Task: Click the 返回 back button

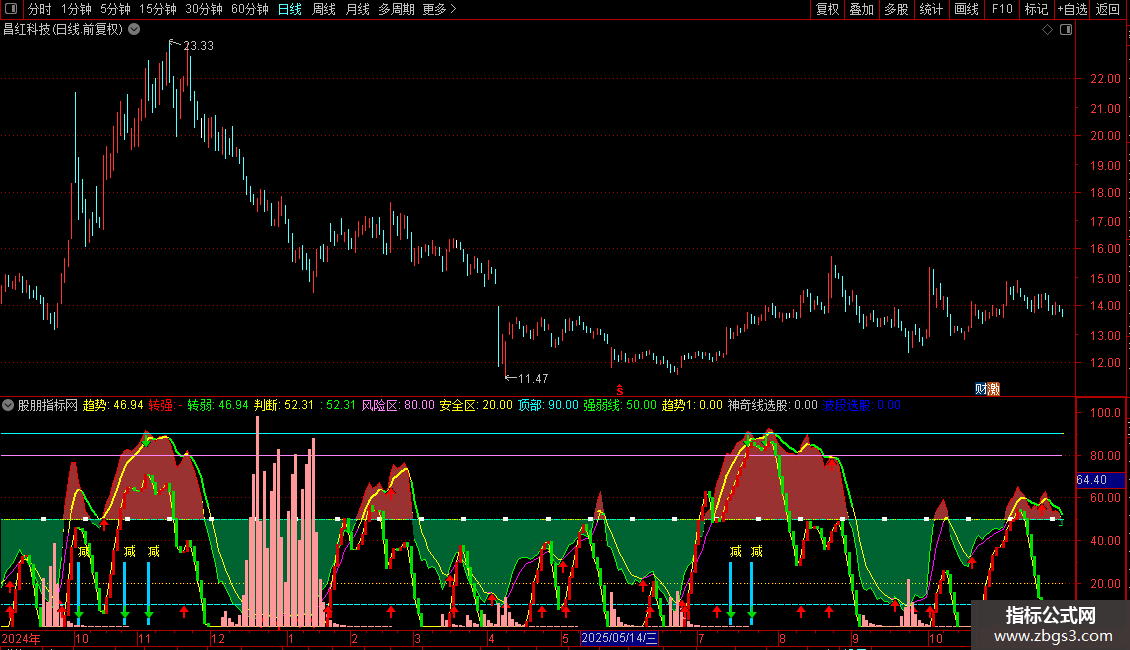Action: click(x=1108, y=9)
